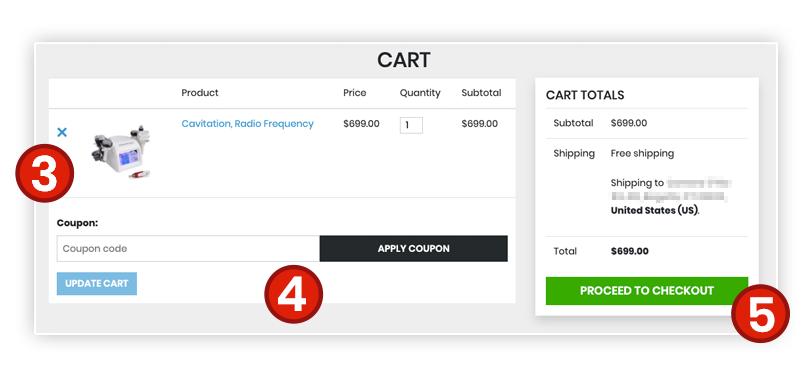
Task: Proceed to checkout via green button
Action: point(646,291)
